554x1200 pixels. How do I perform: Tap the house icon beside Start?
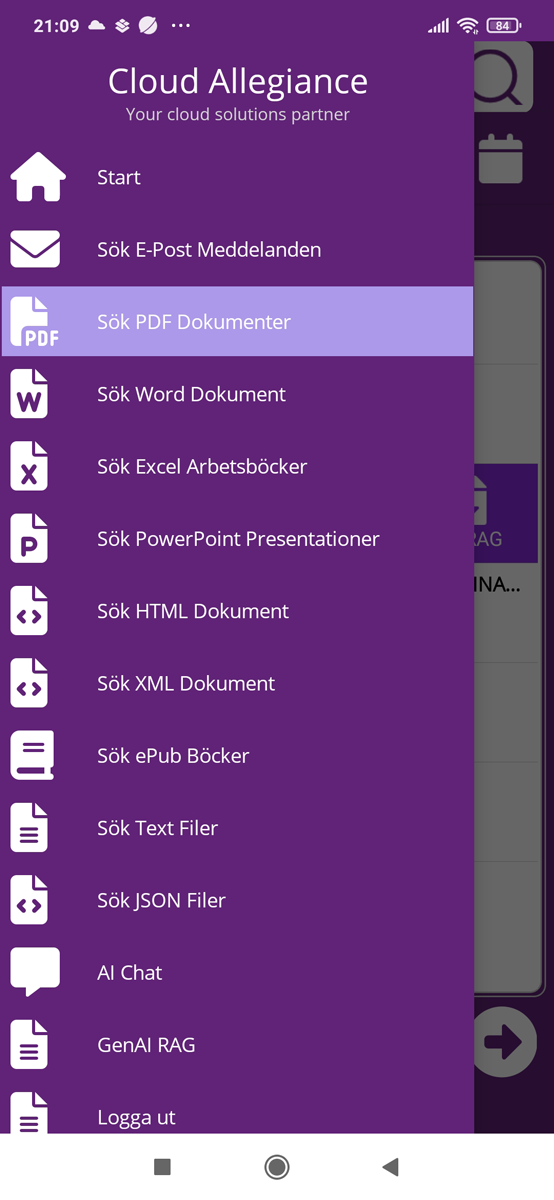(x=38, y=177)
